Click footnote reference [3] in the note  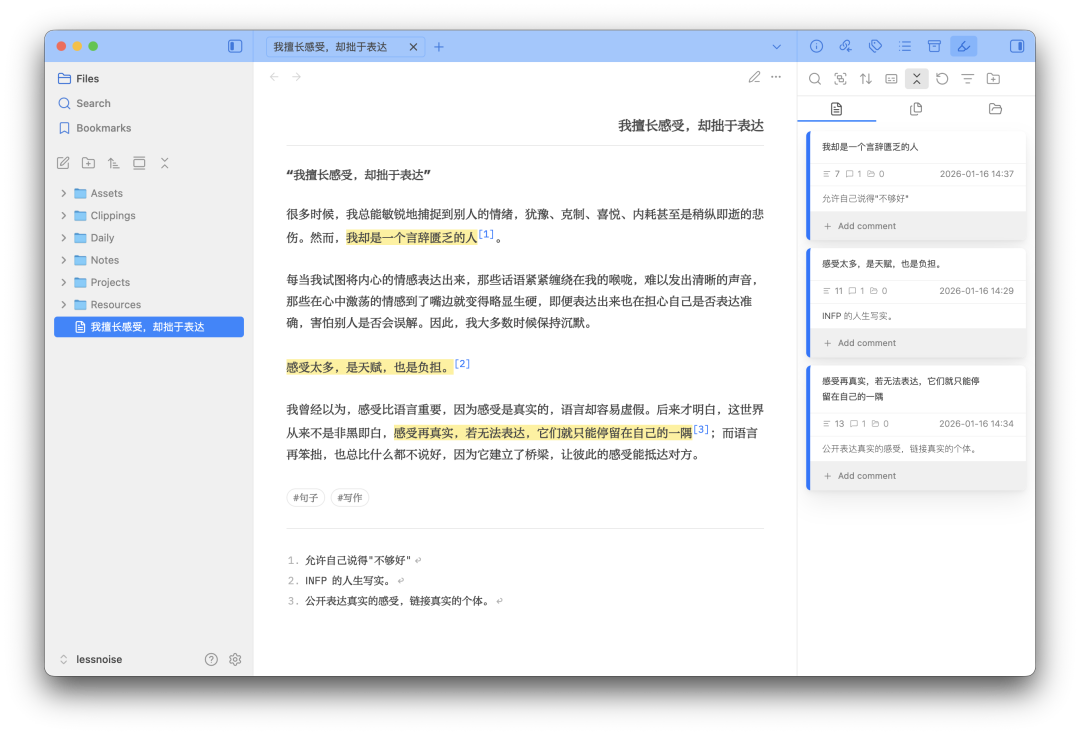(700, 429)
